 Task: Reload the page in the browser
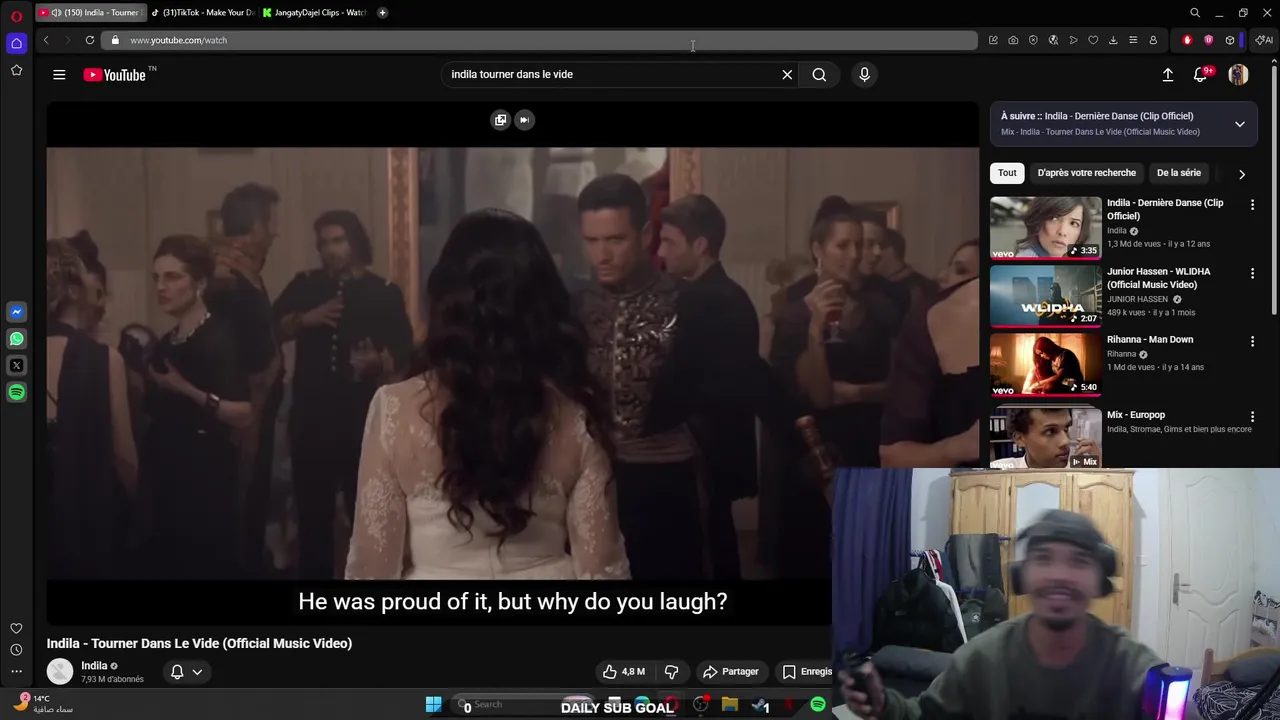[90, 40]
